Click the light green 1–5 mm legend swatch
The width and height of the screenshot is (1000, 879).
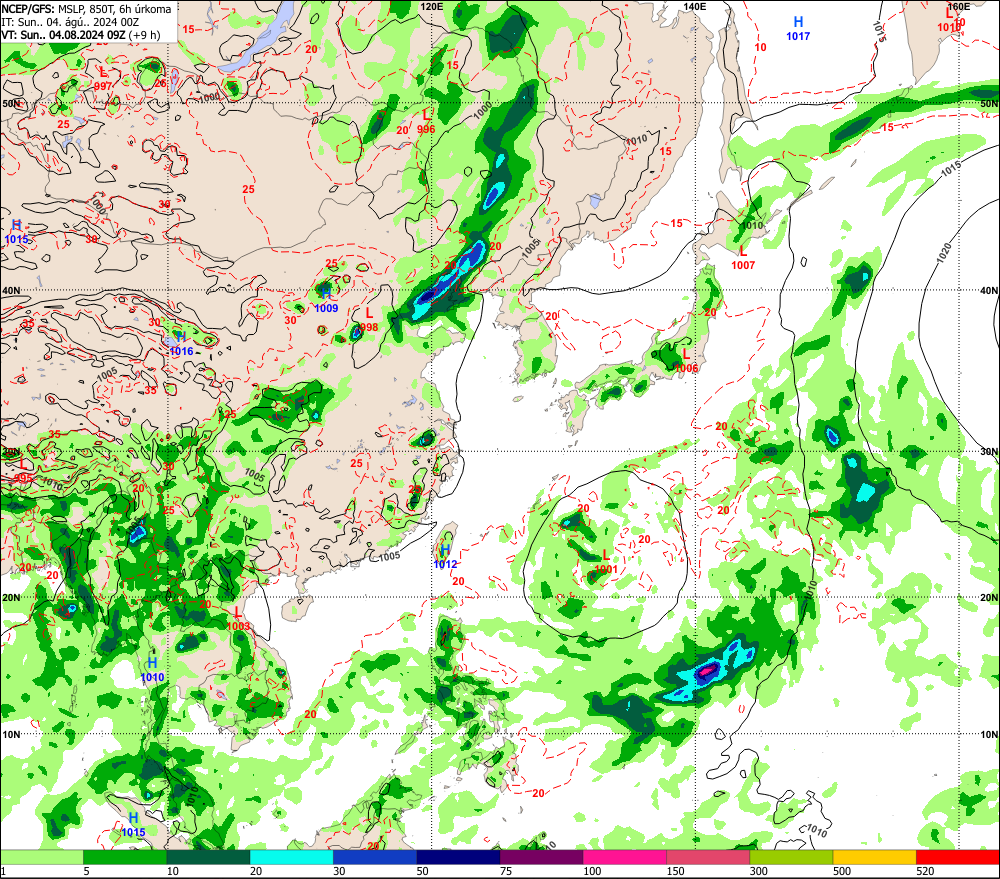coord(41,857)
